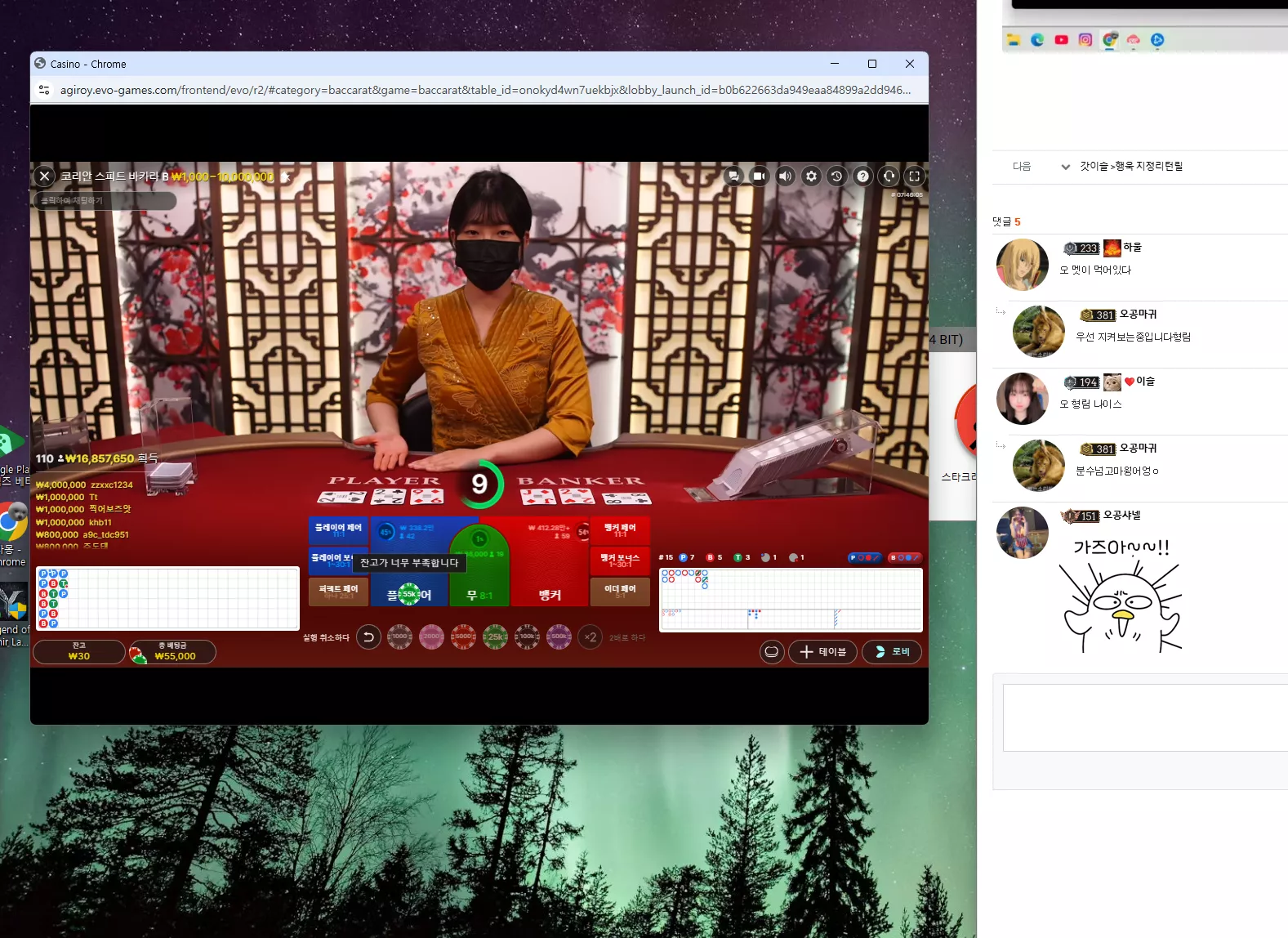Click the big road scoreboard on the right

pos(791,600)
